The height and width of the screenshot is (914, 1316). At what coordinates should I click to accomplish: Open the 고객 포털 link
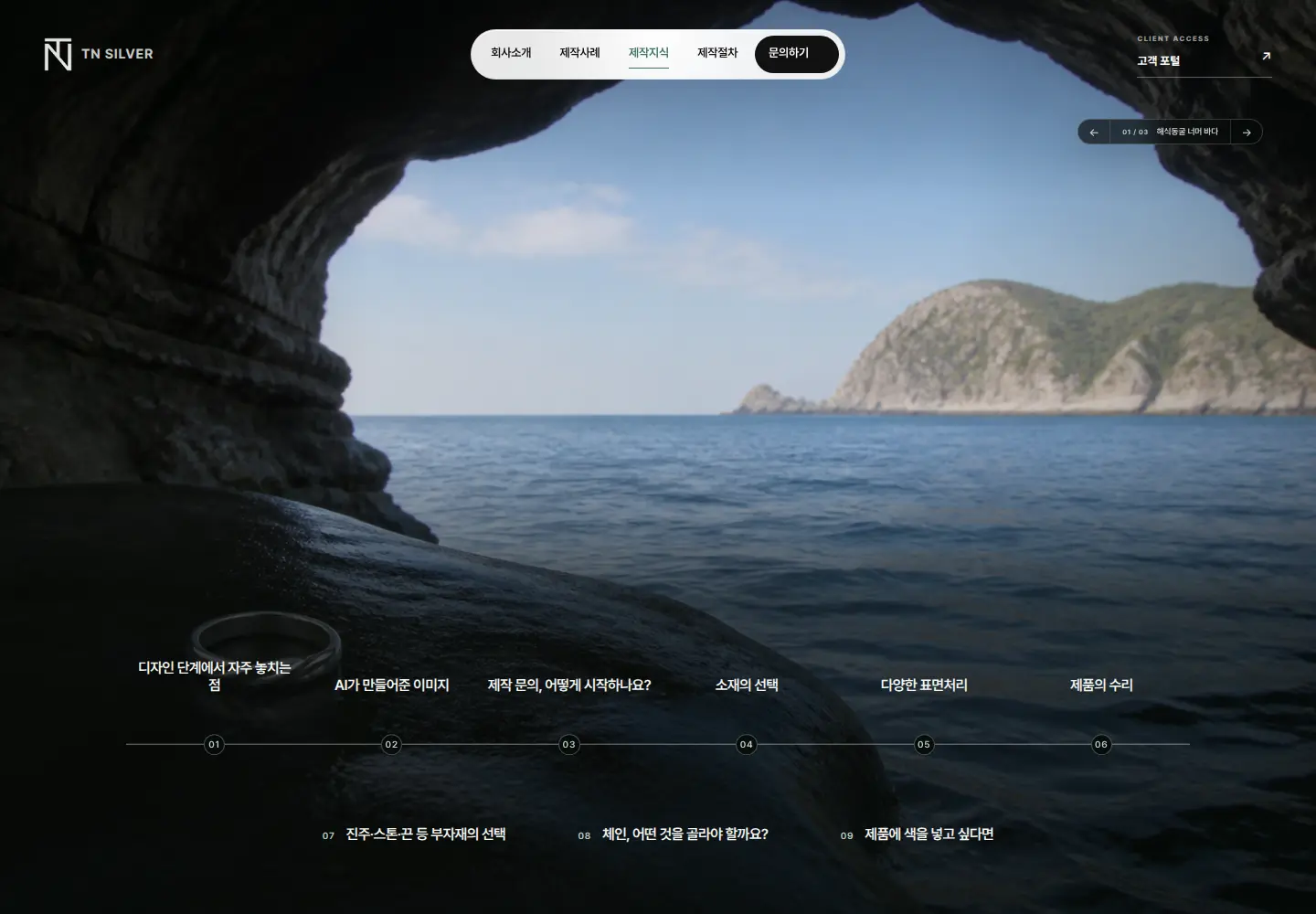point(1158,61)
